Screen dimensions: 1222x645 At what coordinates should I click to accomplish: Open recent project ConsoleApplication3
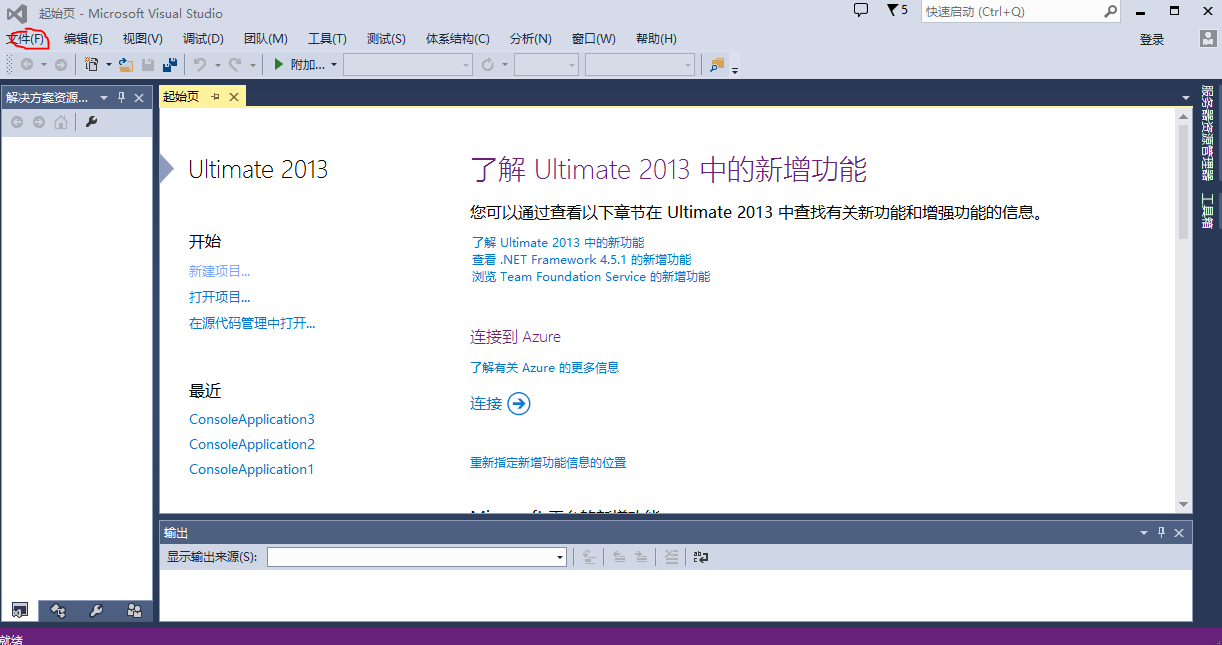252,419
